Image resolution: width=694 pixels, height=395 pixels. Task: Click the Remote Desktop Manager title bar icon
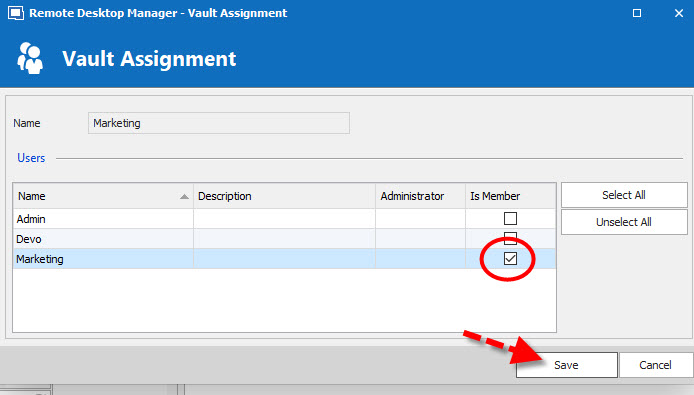click(x=16, y=13)
